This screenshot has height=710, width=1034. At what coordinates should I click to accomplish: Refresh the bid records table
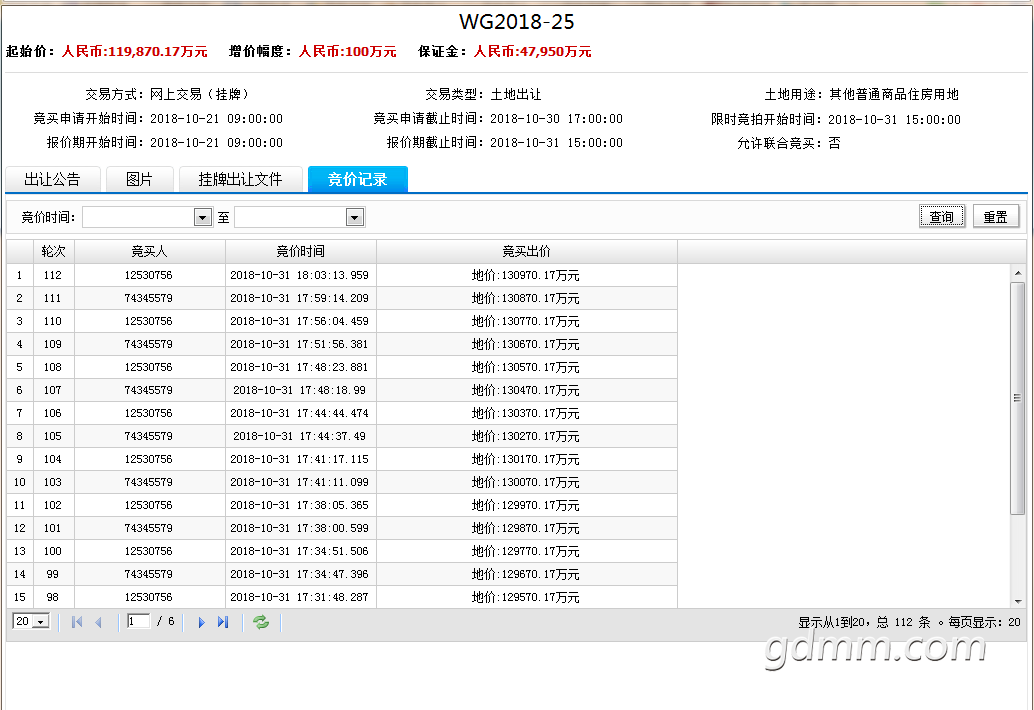point(261,622)
